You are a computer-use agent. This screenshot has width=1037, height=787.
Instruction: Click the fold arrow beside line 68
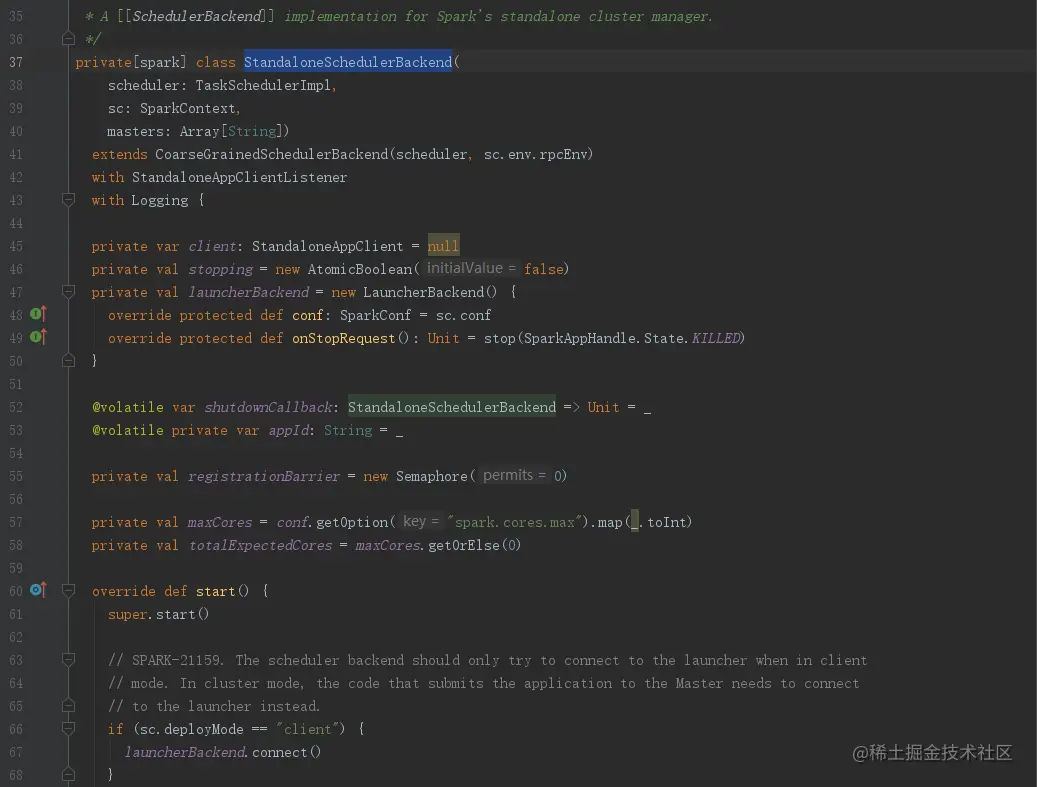coord(68,774)
